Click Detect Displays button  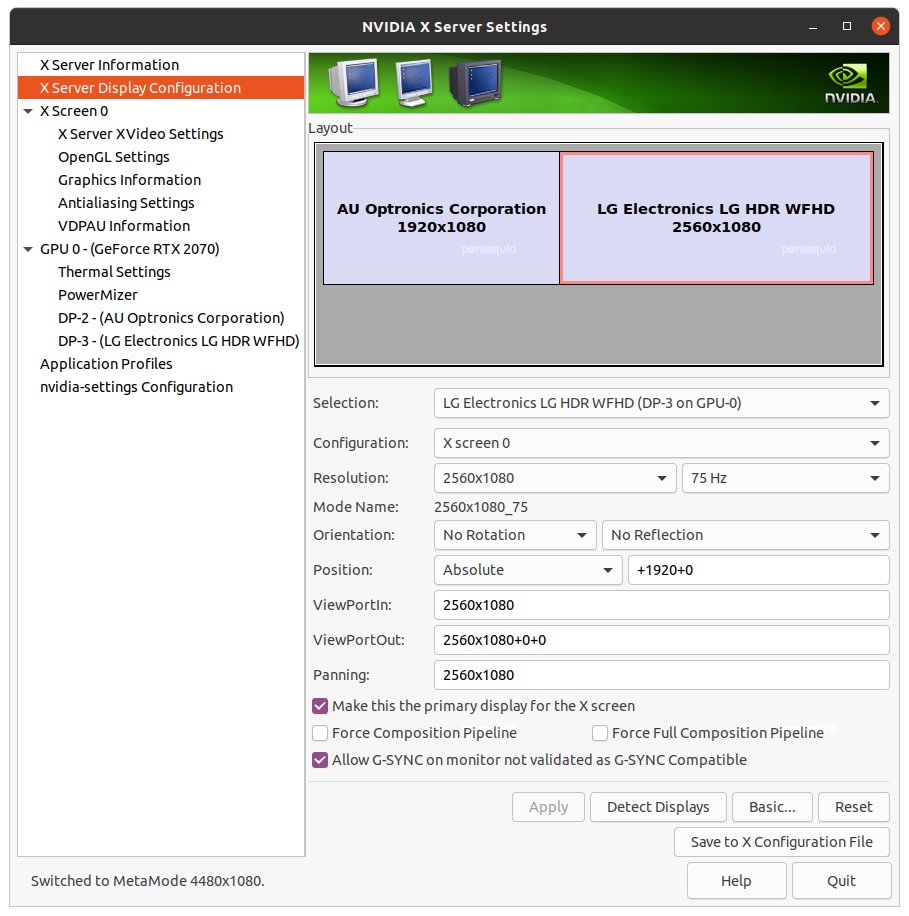point(658,807)
